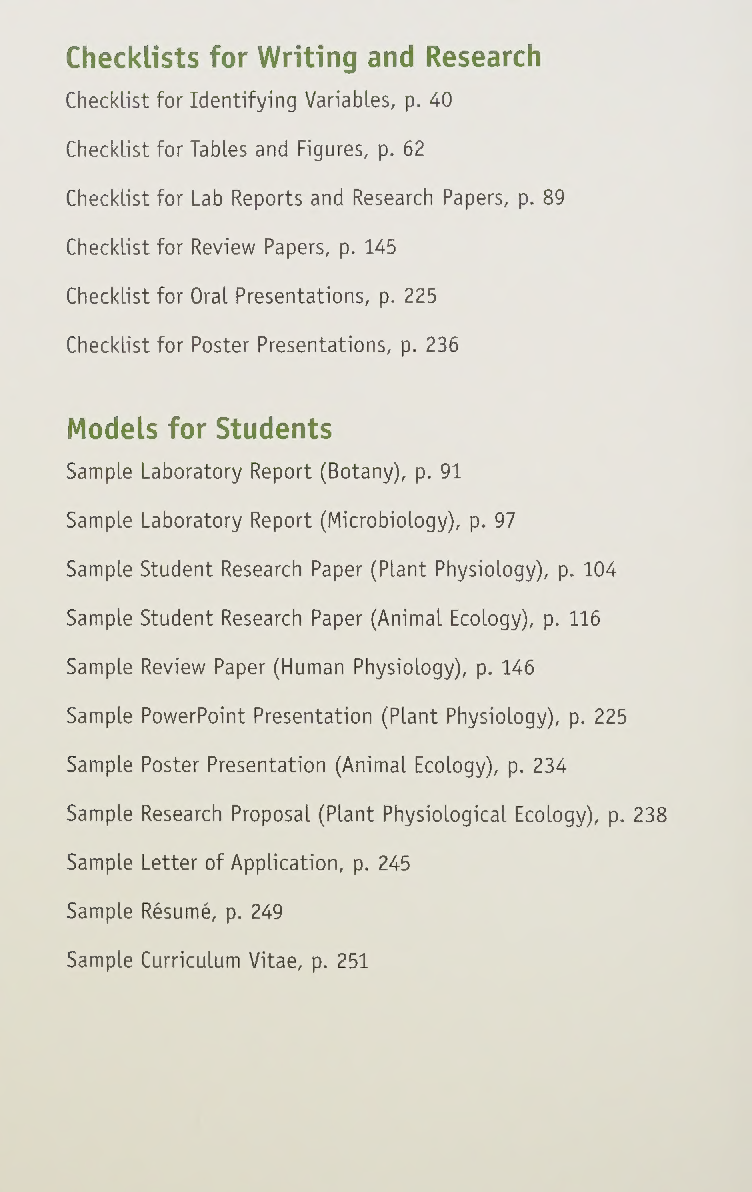Select Checklist for Tables and Figures entry

click(245, 149)
